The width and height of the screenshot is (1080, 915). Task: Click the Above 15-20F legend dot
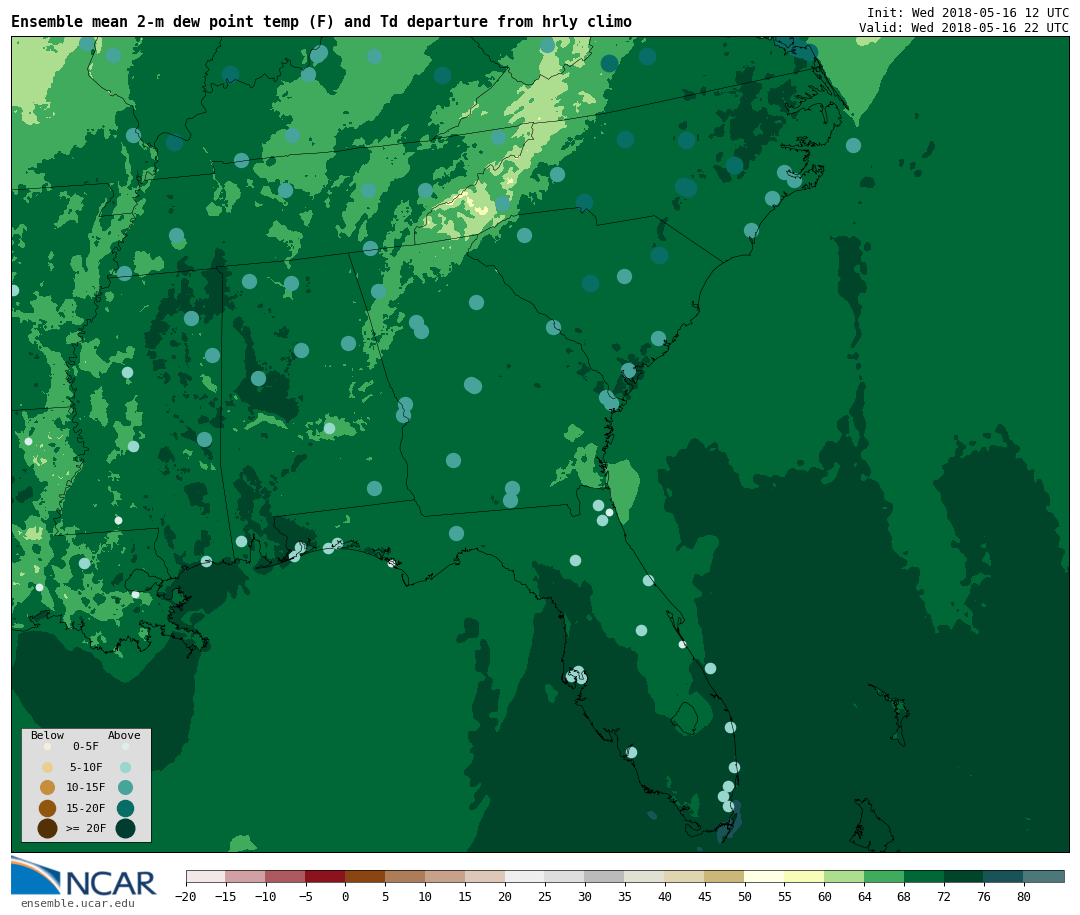click(125, 808)
